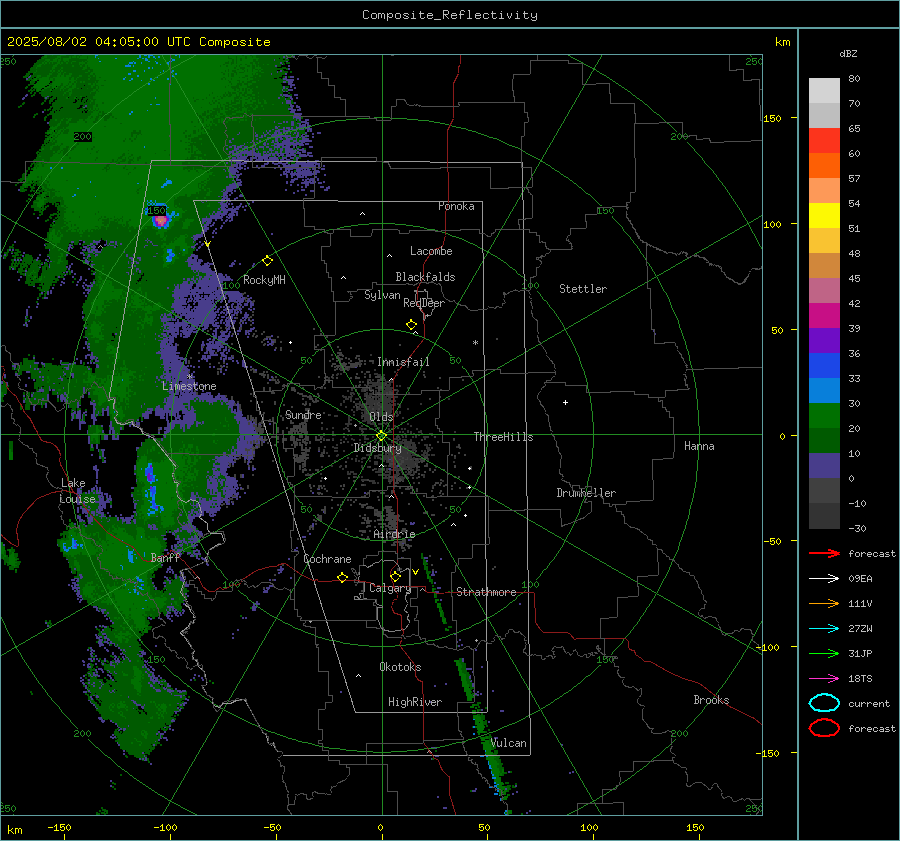The height and width of the screenshot is (841, 900).
Task: Click the Hanna city label
Action: 699,446
